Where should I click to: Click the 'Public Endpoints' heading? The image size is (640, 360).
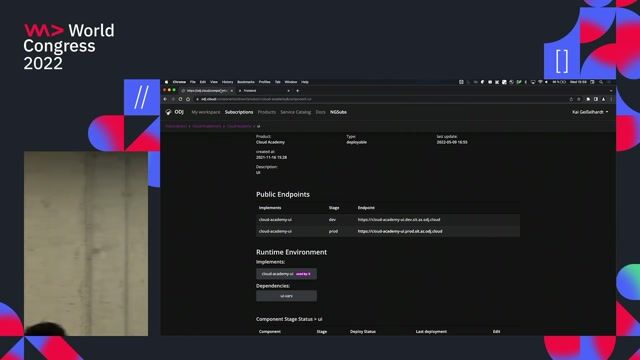pos(283,195)
